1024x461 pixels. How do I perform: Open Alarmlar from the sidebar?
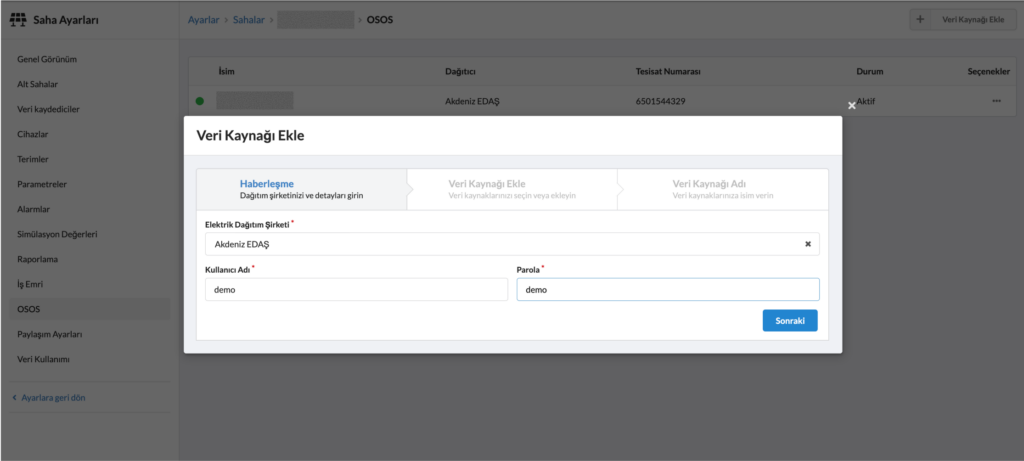[34, 209]
